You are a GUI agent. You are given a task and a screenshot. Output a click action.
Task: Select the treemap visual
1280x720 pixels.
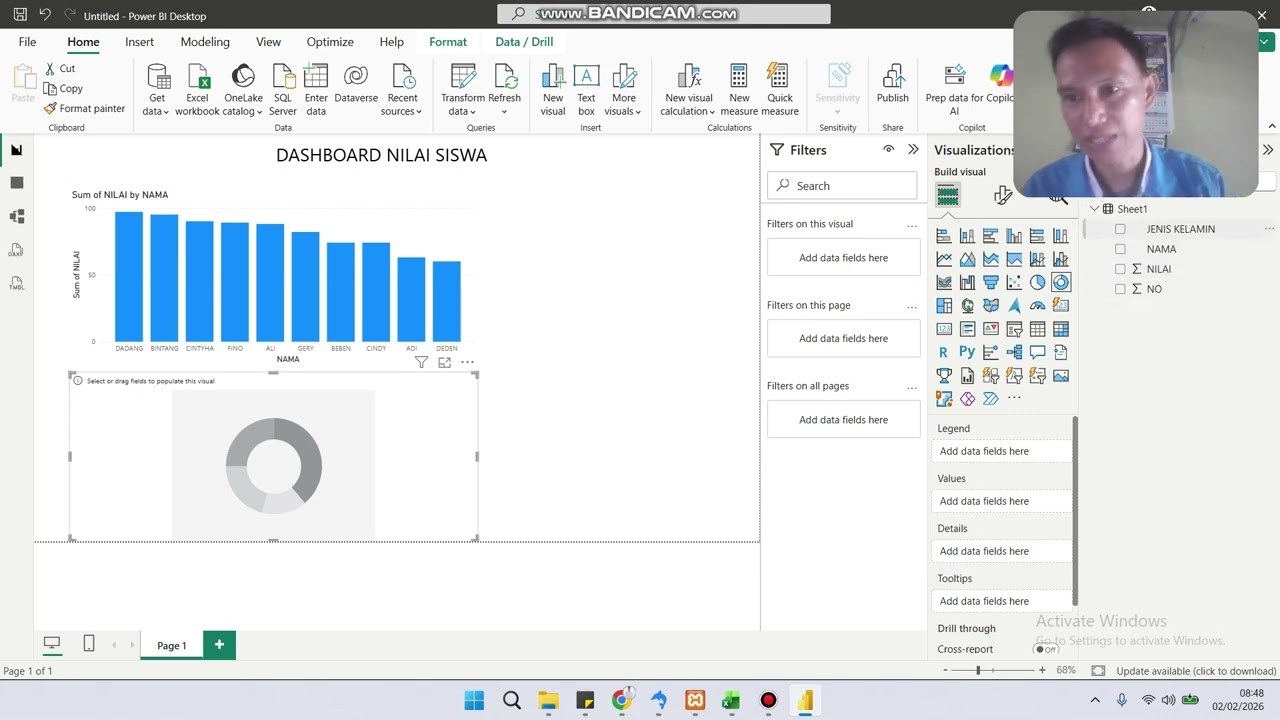[944, 305]
